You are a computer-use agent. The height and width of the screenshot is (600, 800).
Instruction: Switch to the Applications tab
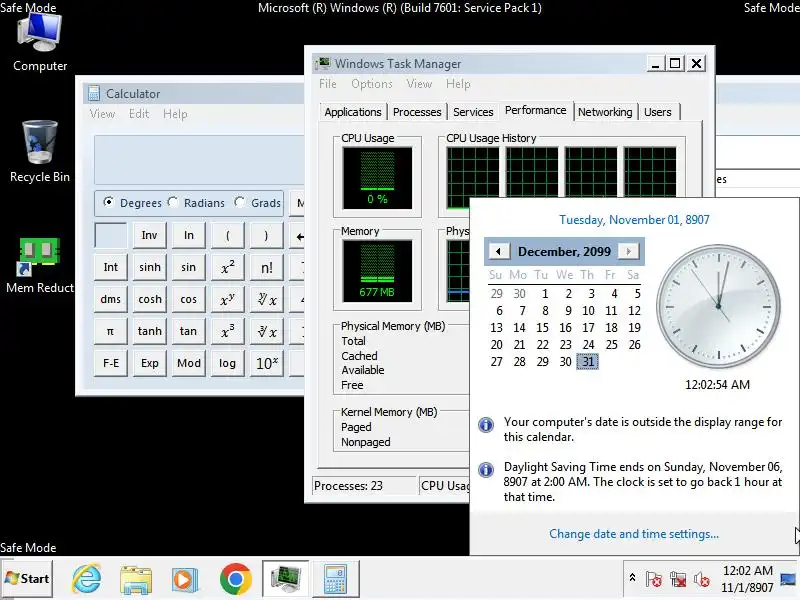point(353,112)
